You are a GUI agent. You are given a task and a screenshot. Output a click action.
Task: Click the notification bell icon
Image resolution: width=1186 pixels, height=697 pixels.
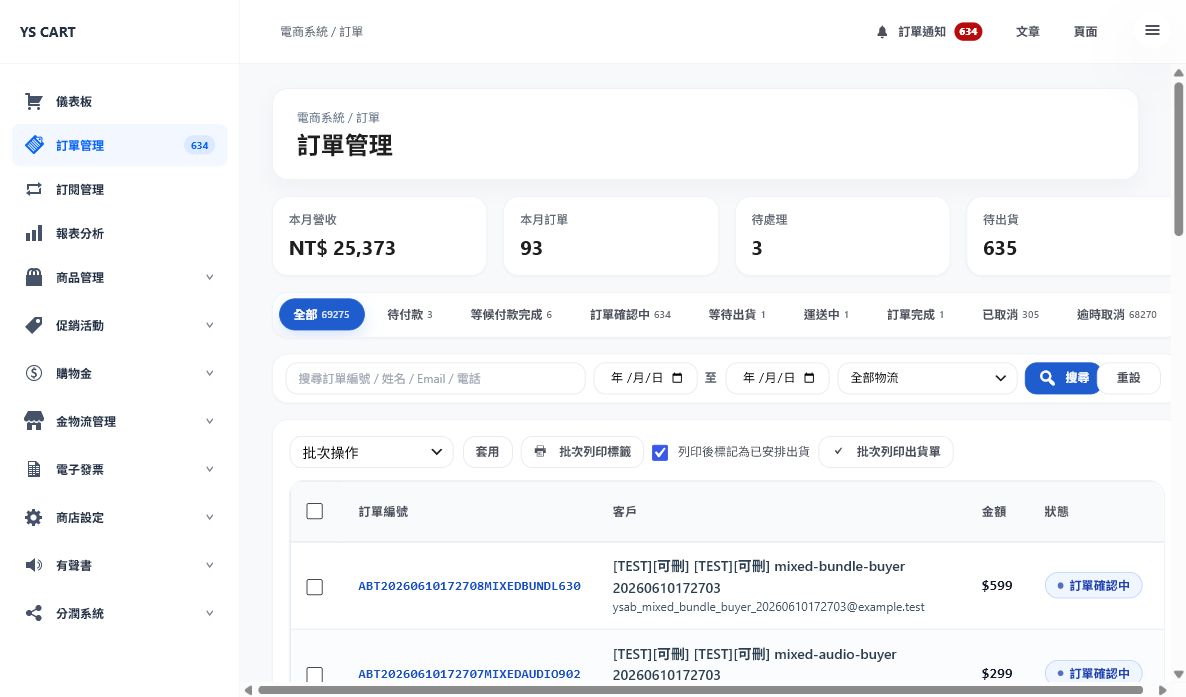point(882,32)
